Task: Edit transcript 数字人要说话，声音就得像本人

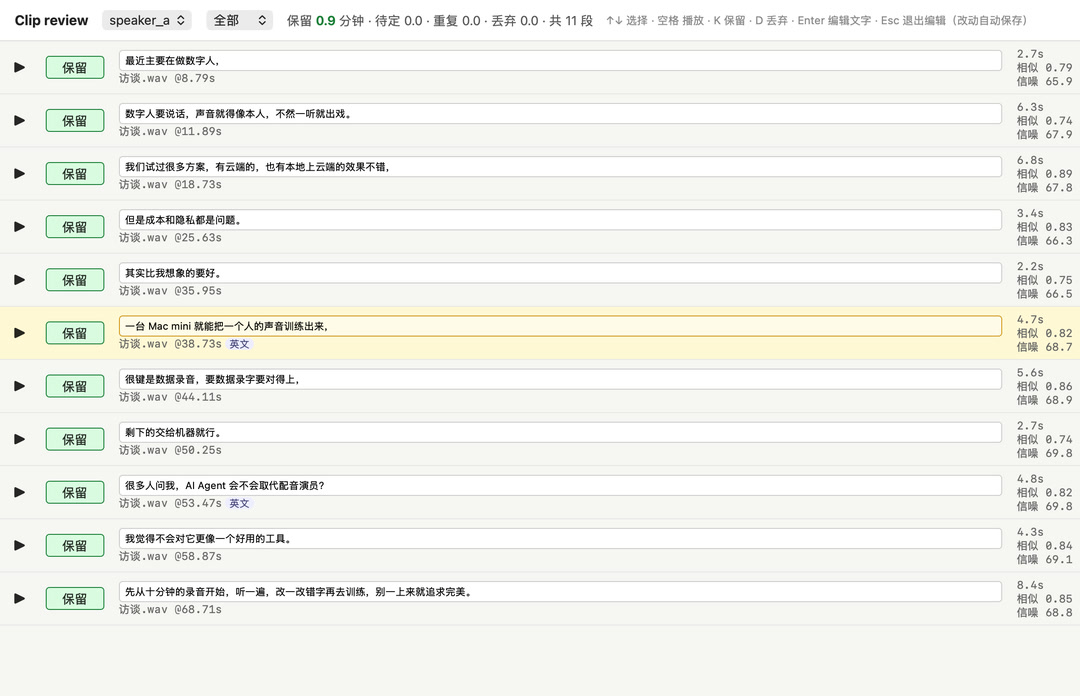Action: [560, 113]
